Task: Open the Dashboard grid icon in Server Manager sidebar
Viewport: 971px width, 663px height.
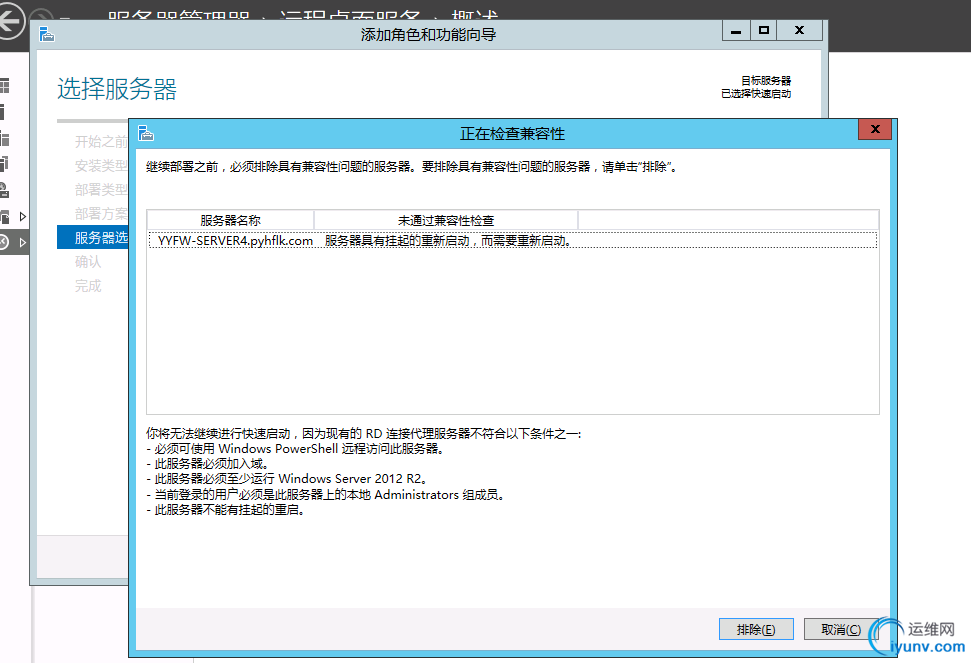Action: [4, 85]
